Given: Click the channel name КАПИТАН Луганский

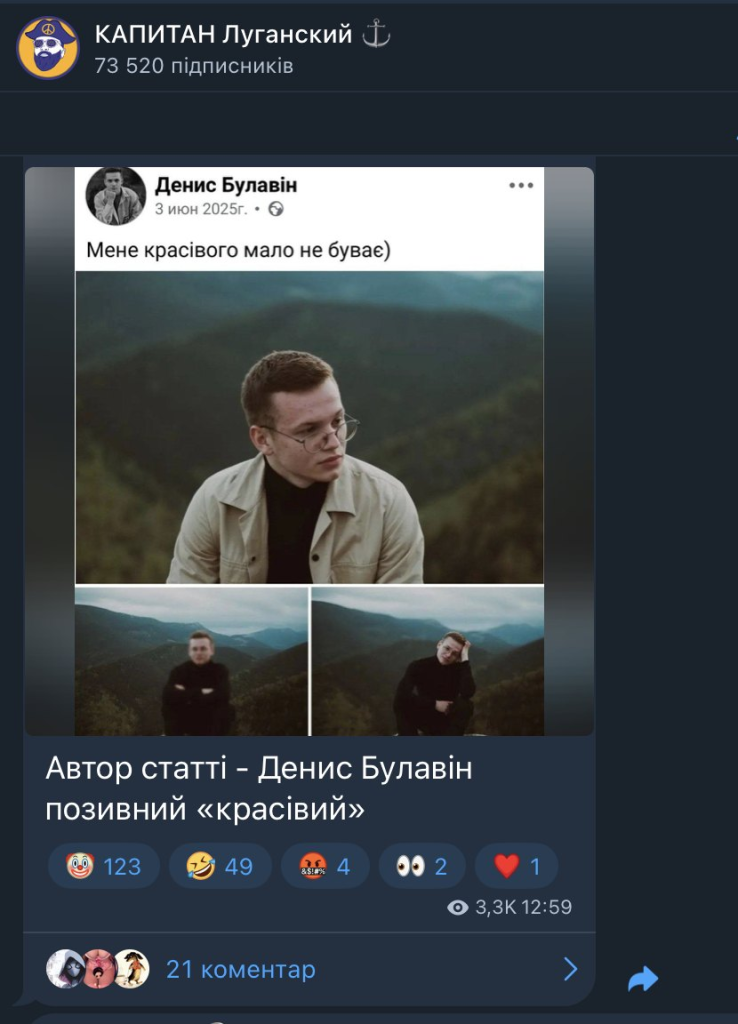Looking at the screenshot, I should click(223, 35).
